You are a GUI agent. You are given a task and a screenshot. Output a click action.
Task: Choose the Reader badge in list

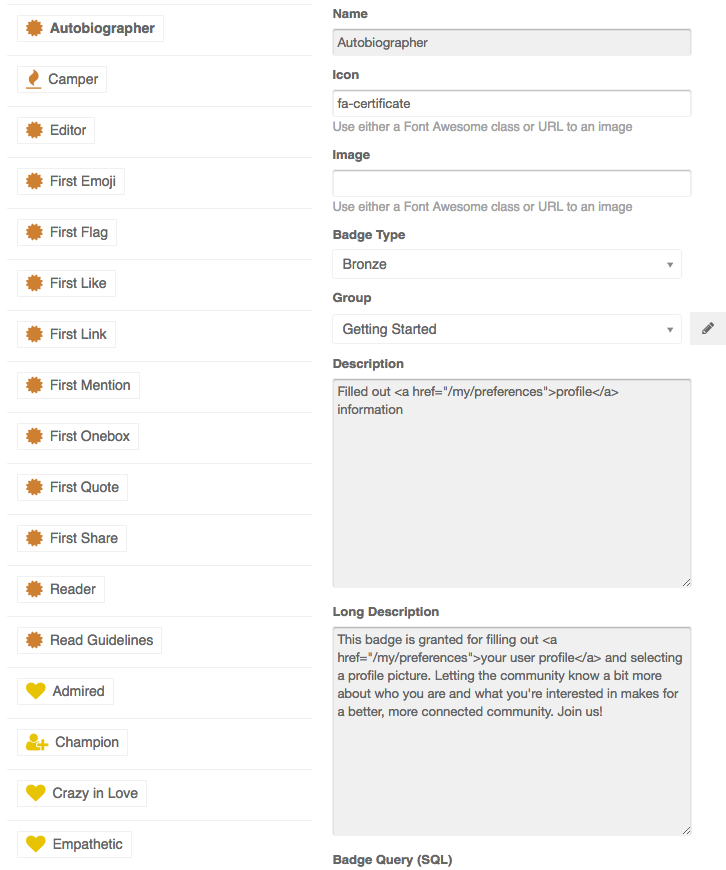tap(61, 589)
